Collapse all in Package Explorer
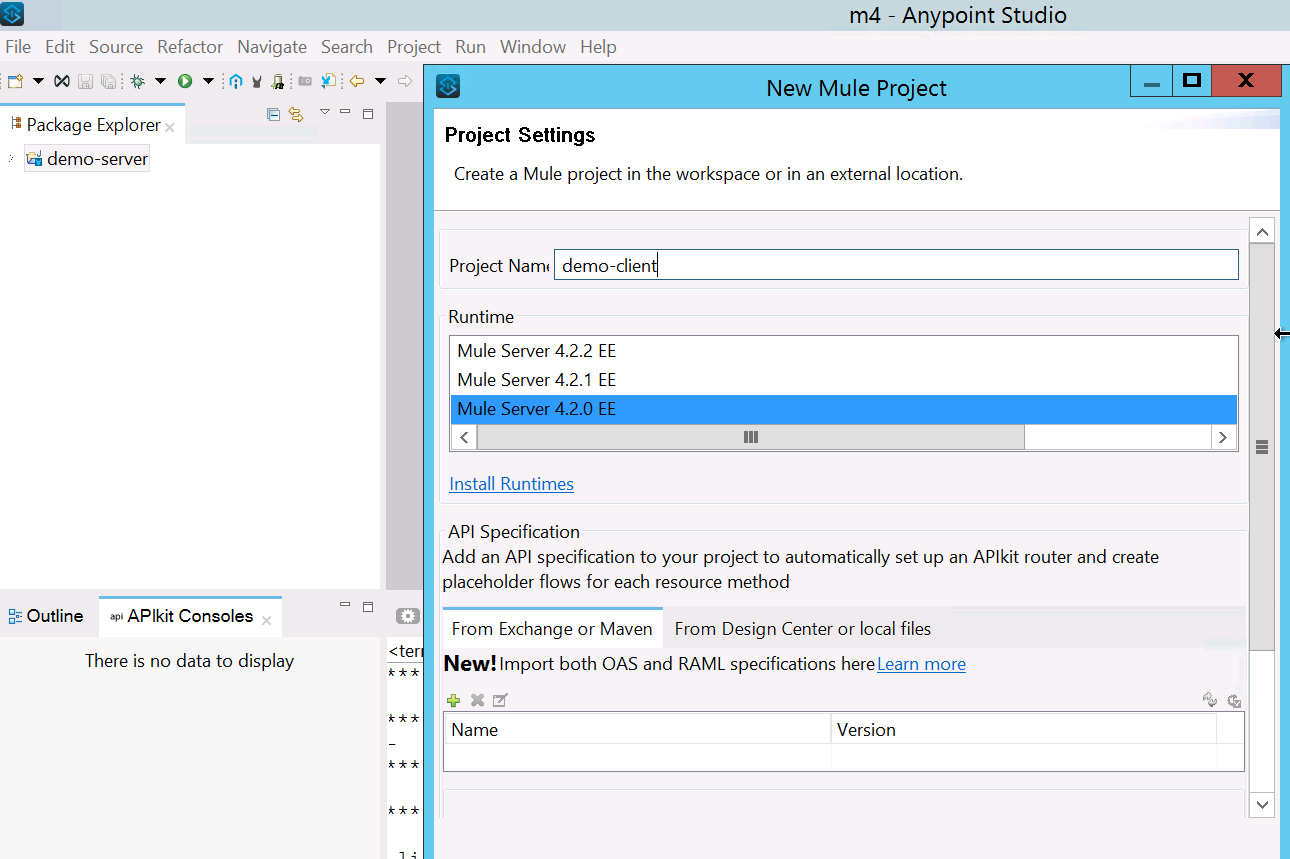1290x859 pixels. [273, 114]
